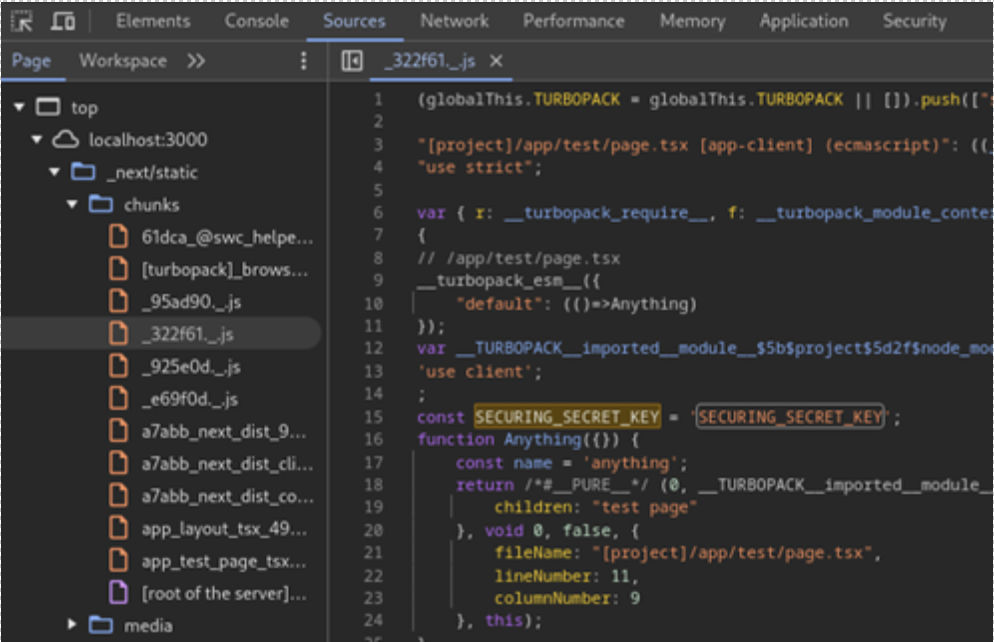Open the _e69f0d._.js file
This screenshot has width=994, height=642.
[189, 399]
